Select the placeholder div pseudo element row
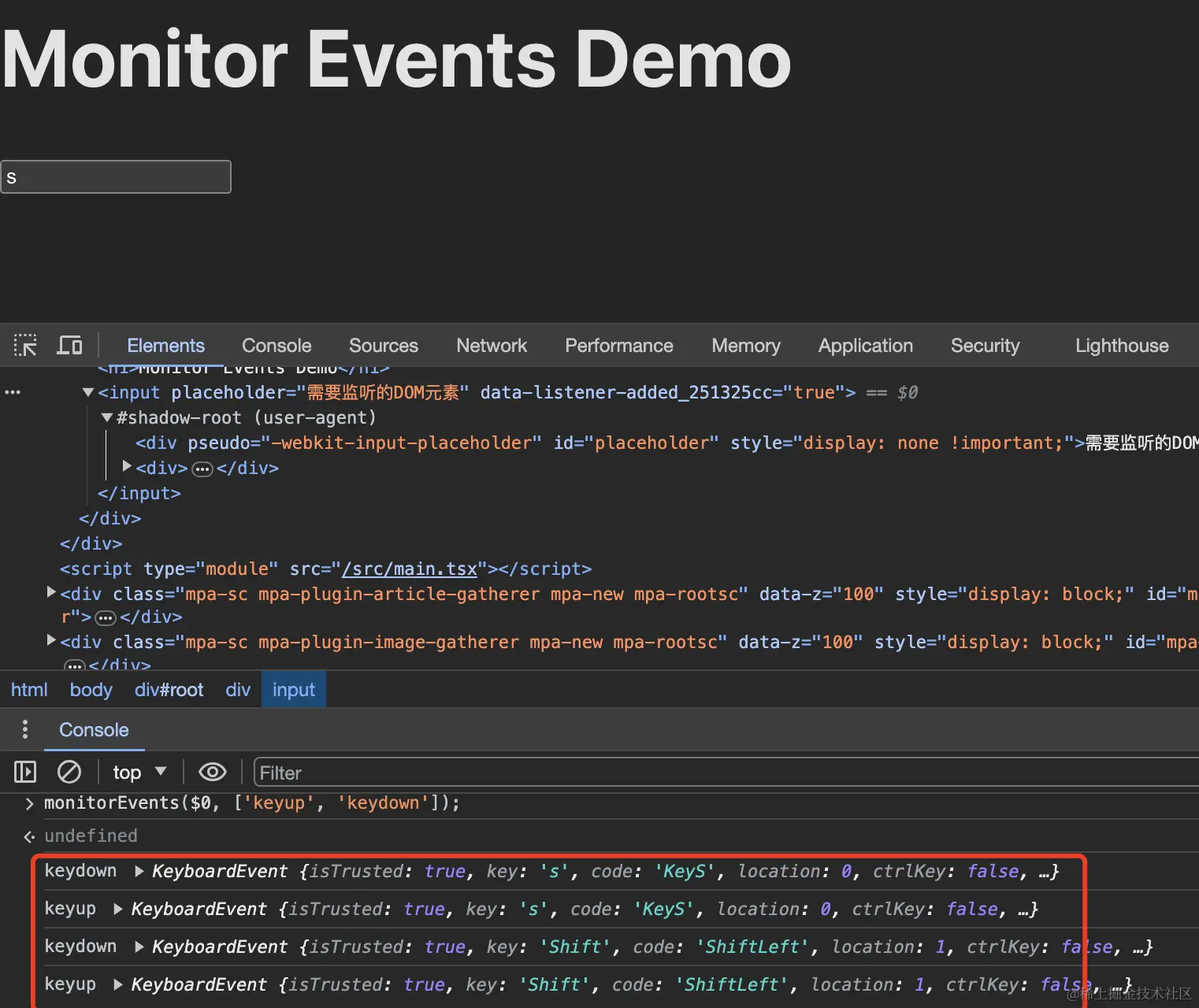This screenshot has width=1199, height=1008. pos(666,443)
